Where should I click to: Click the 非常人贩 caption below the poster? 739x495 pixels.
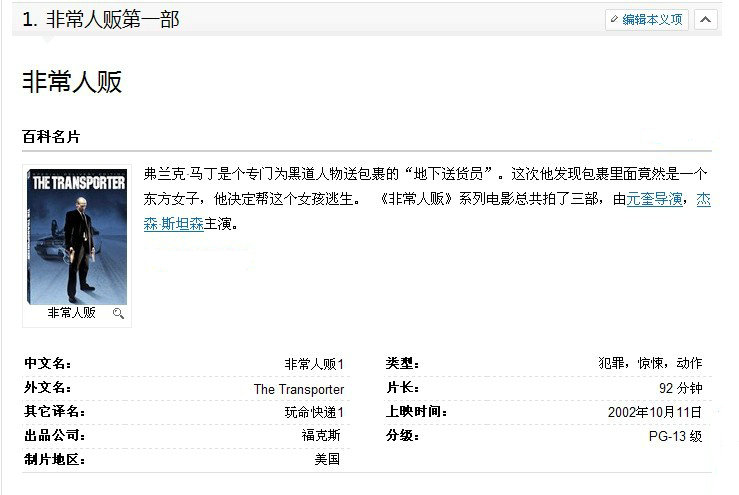coord(71,313)
